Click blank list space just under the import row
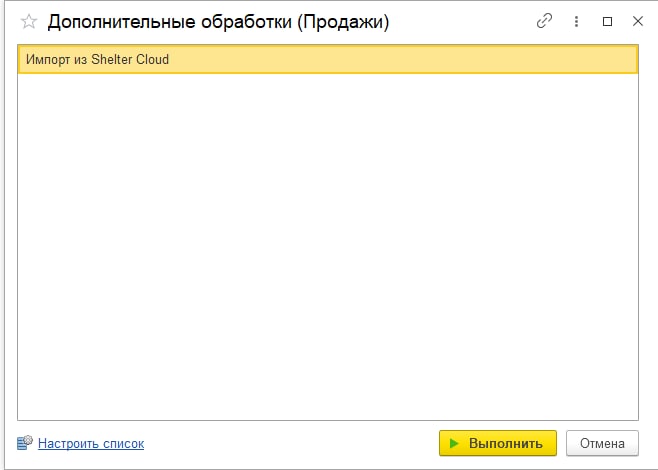 (328, 88)
